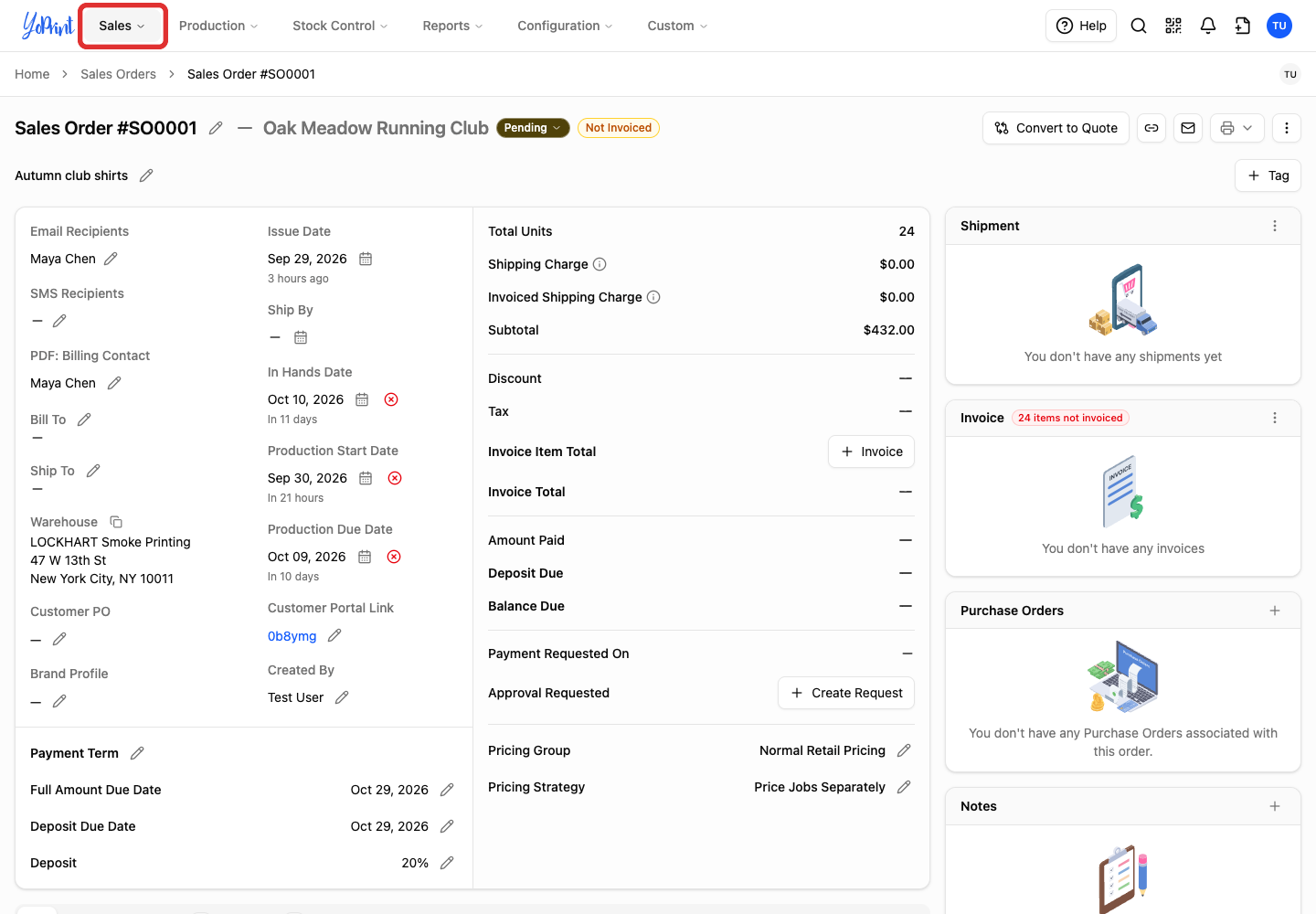Add a new note in Notes panel
Viewport: 1316px width, 914px height.
point(1275,806)
